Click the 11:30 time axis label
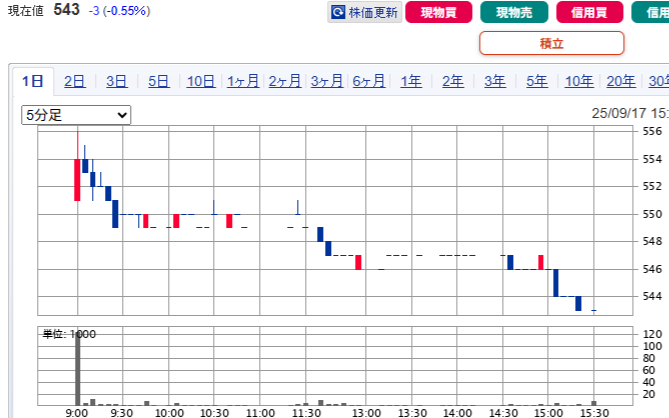Image resolution: width=669 pixels, height=418 pixels. (306, 412)
